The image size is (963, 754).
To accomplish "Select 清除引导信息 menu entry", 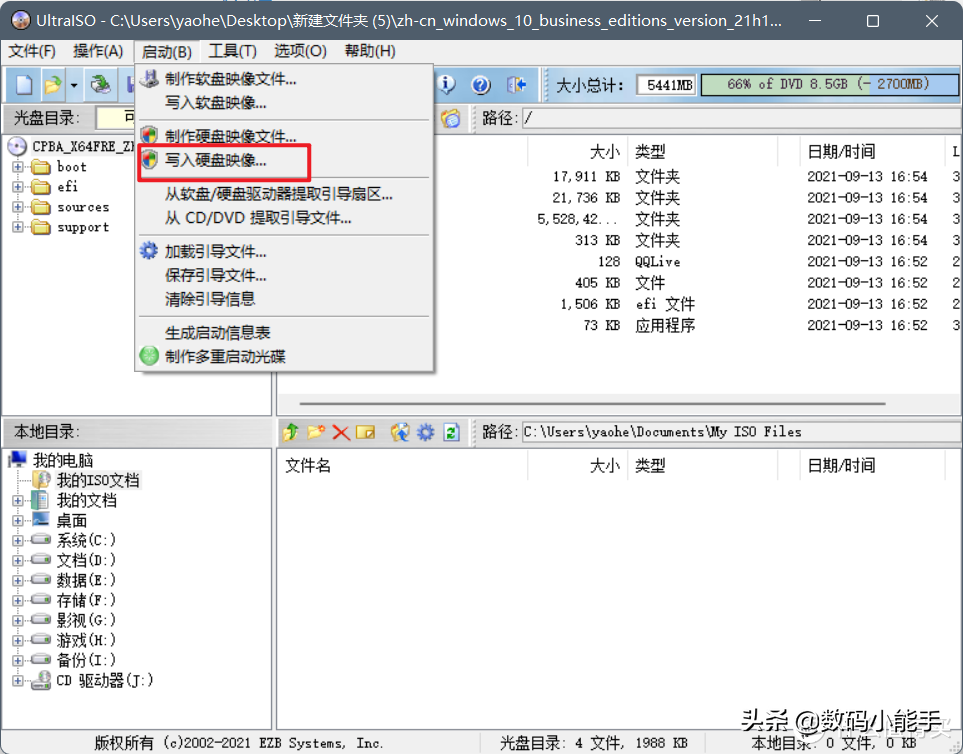I will 284,299.
